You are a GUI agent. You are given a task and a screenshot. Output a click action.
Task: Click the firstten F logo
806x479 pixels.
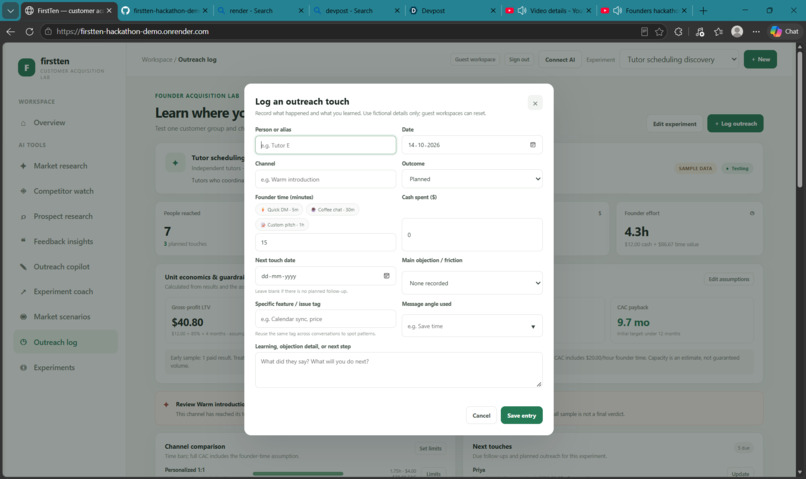pos(27,67)
